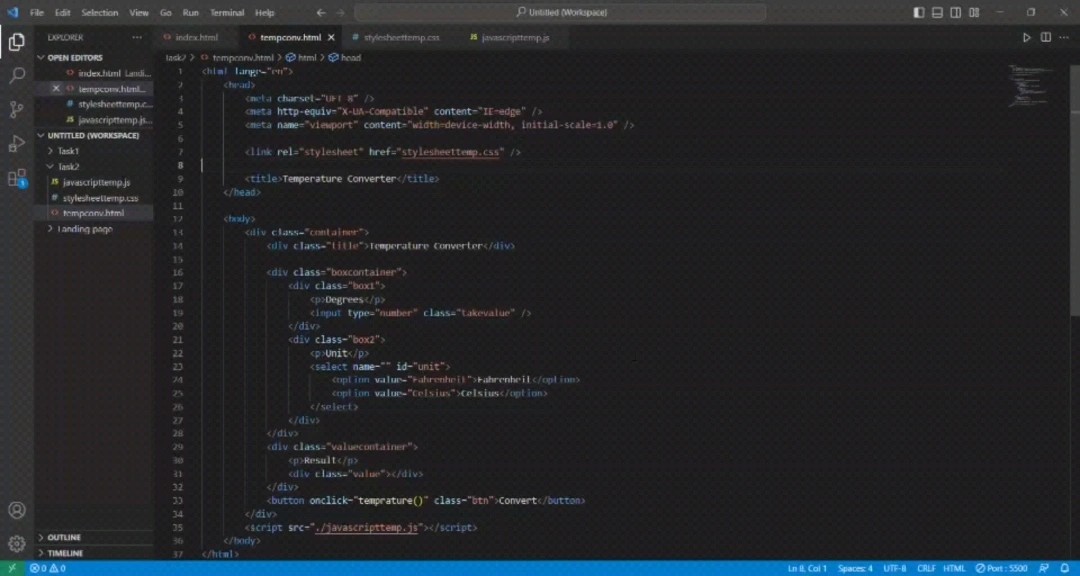This screenshot has width=1080, height=576.
Task: Open the Extensions view
Action: pyautogui.click(x=17, y=178)
